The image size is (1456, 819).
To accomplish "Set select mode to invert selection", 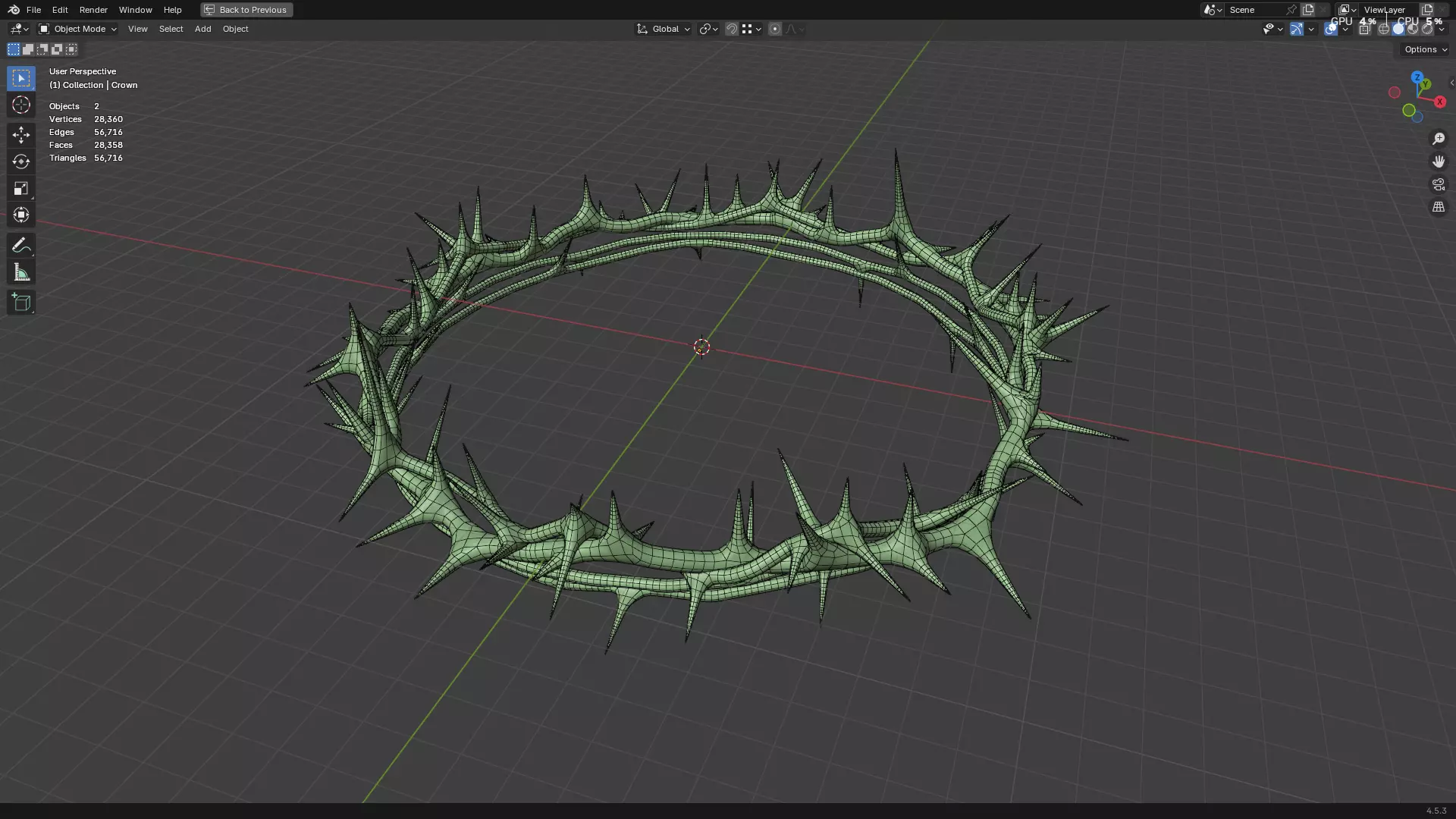I will (x=57, y=49).
